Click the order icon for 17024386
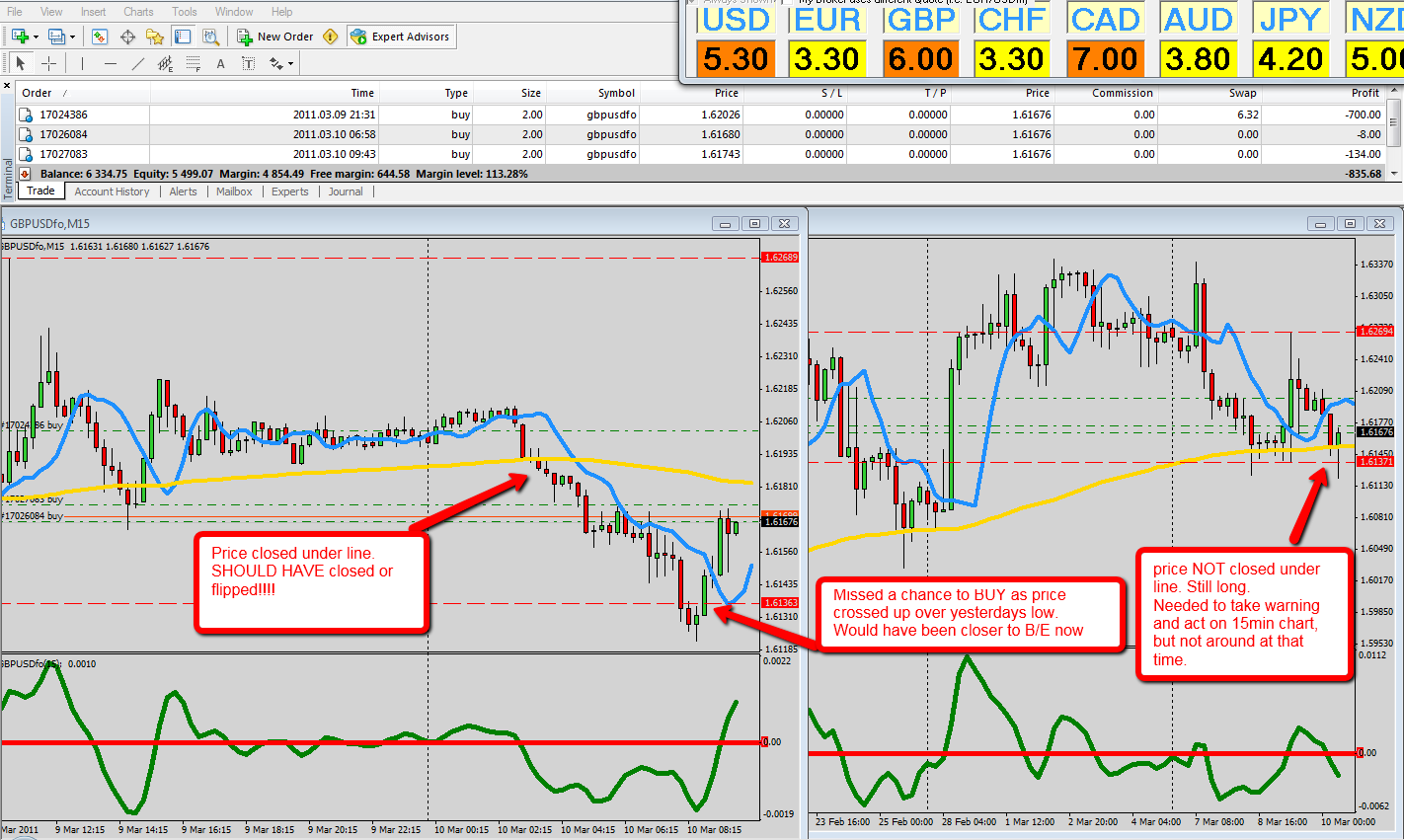 pos(27,115)
